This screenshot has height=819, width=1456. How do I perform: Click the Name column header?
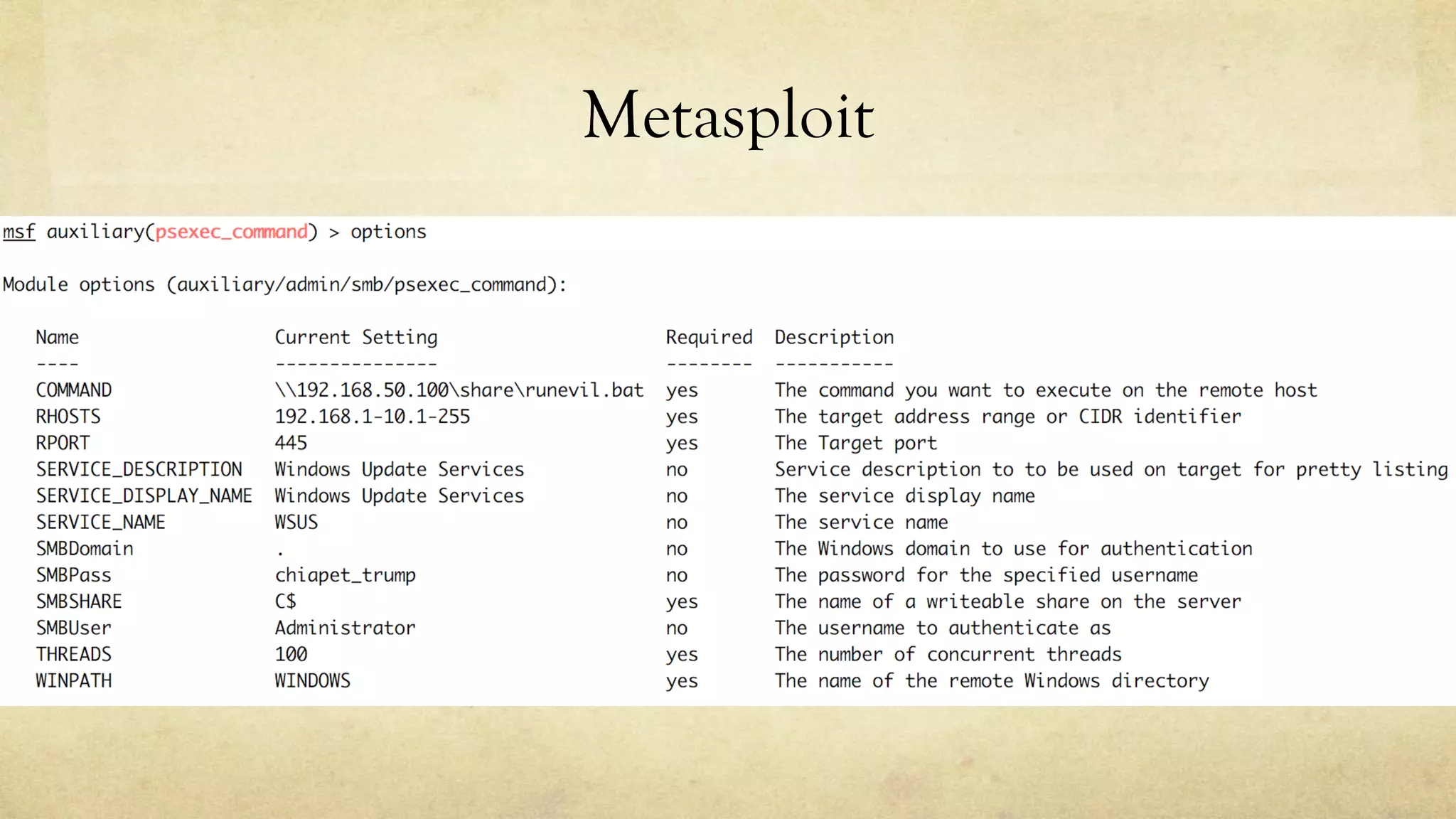(58, 337)
